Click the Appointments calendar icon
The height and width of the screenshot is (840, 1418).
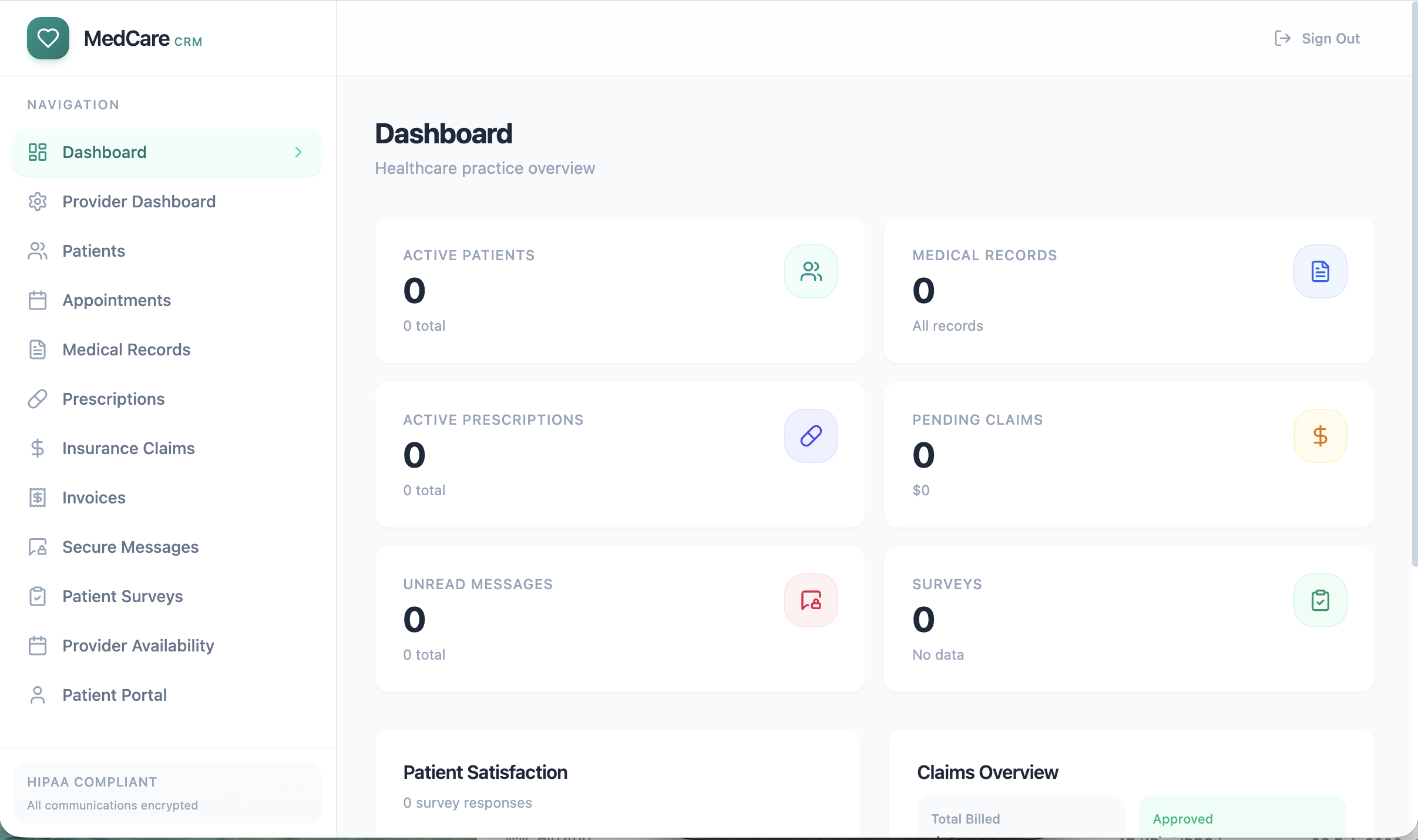[38, 300]
